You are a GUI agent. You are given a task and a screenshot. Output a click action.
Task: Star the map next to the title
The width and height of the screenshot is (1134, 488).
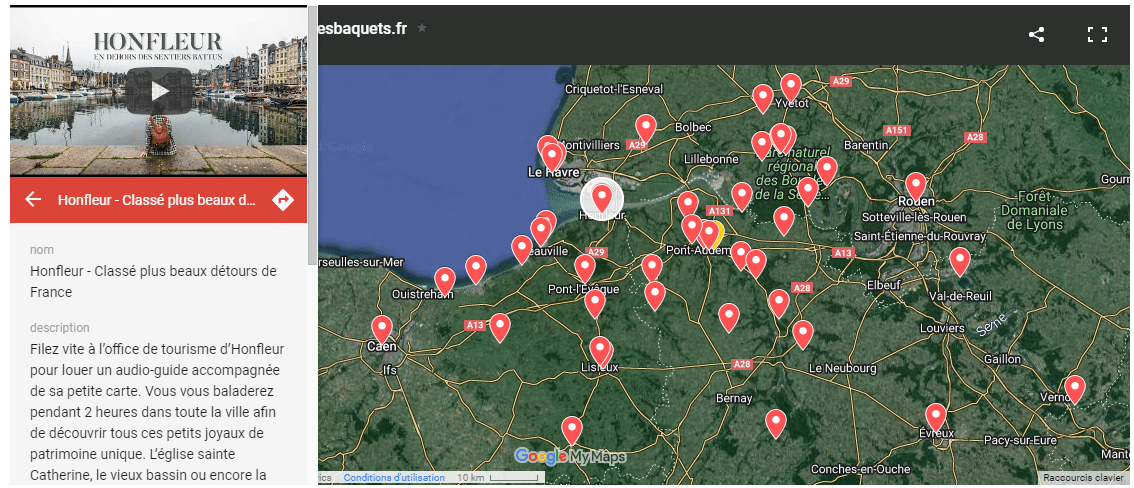click(422, 28)
